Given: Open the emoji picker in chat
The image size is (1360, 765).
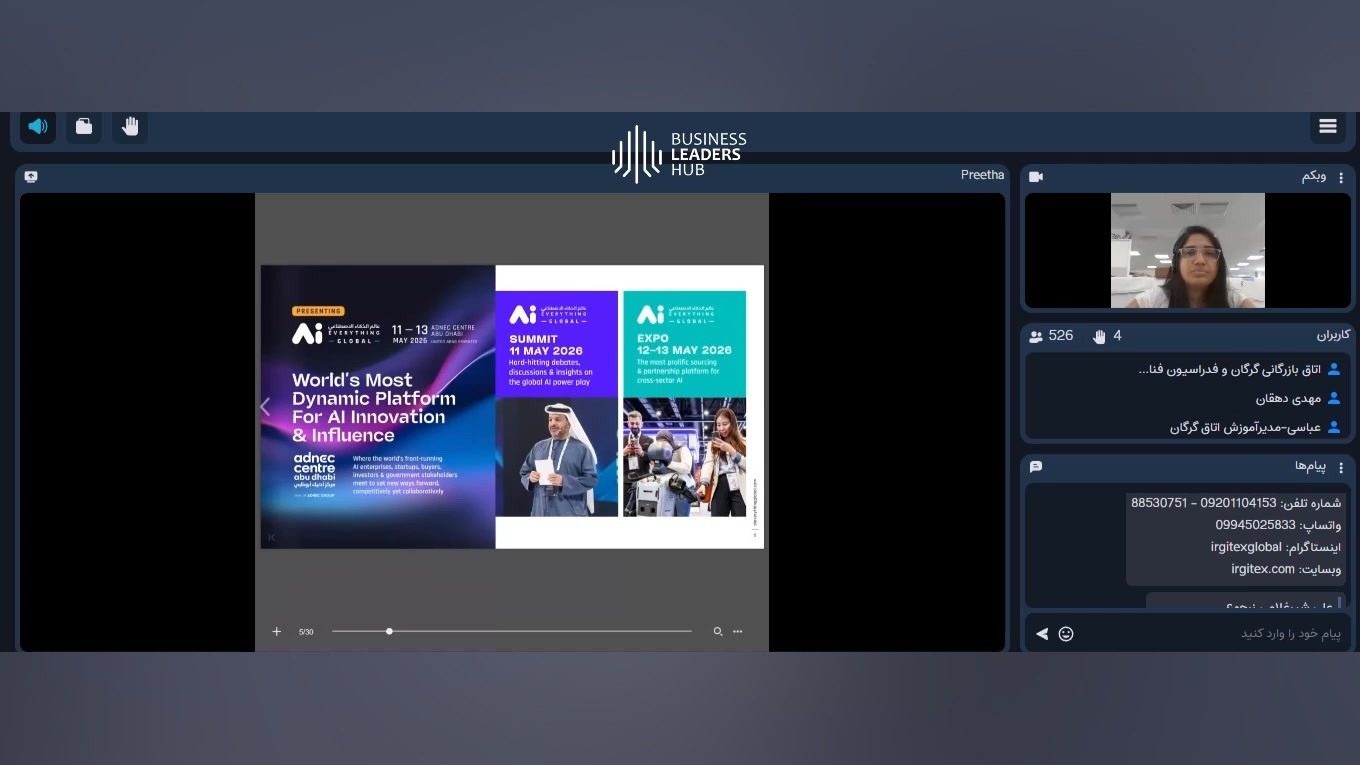Looking at the screenshot, I should pos(1066,634).
